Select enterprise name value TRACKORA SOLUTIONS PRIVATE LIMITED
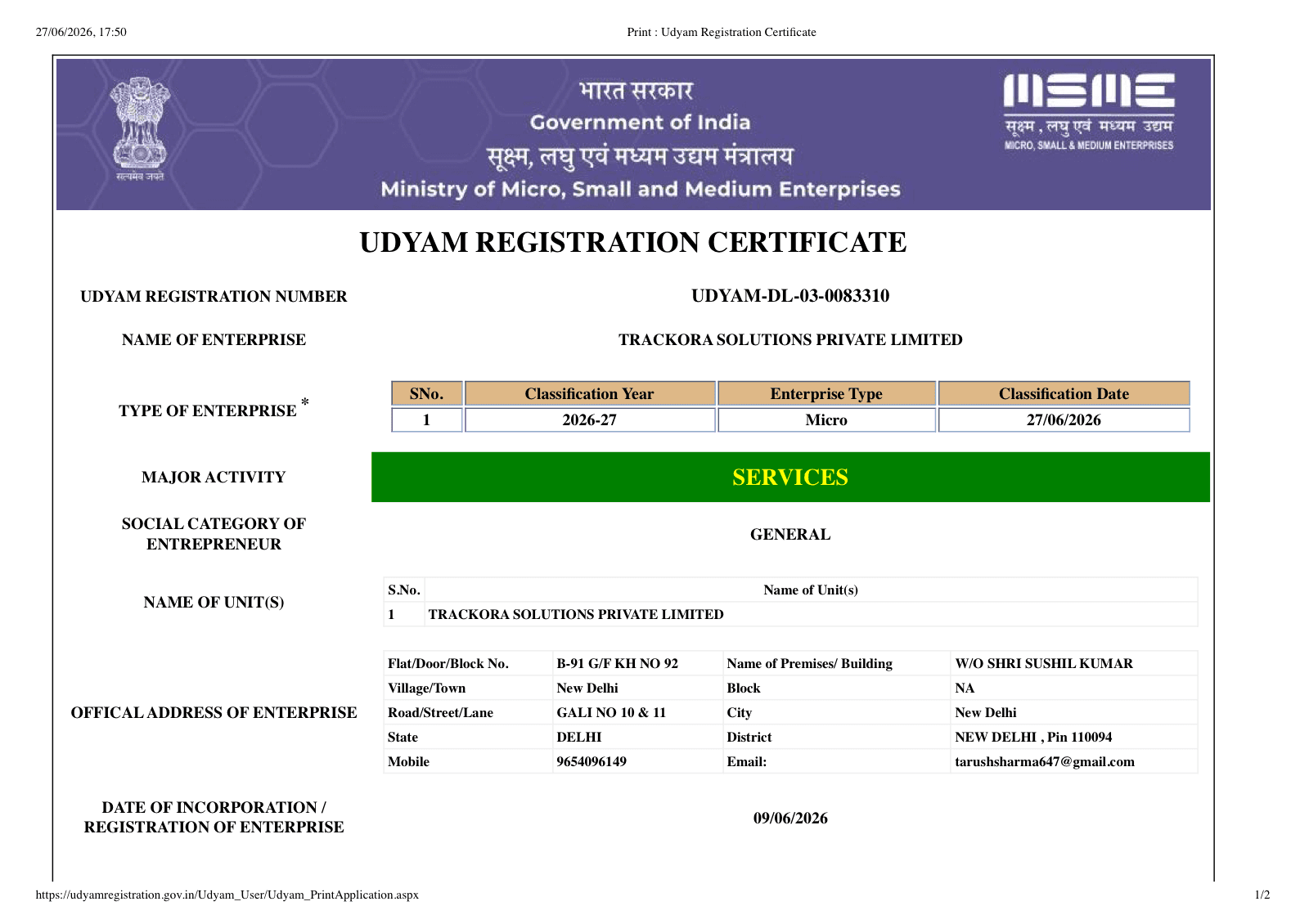Screen dimensions: 1309x924 click(790, 340)
